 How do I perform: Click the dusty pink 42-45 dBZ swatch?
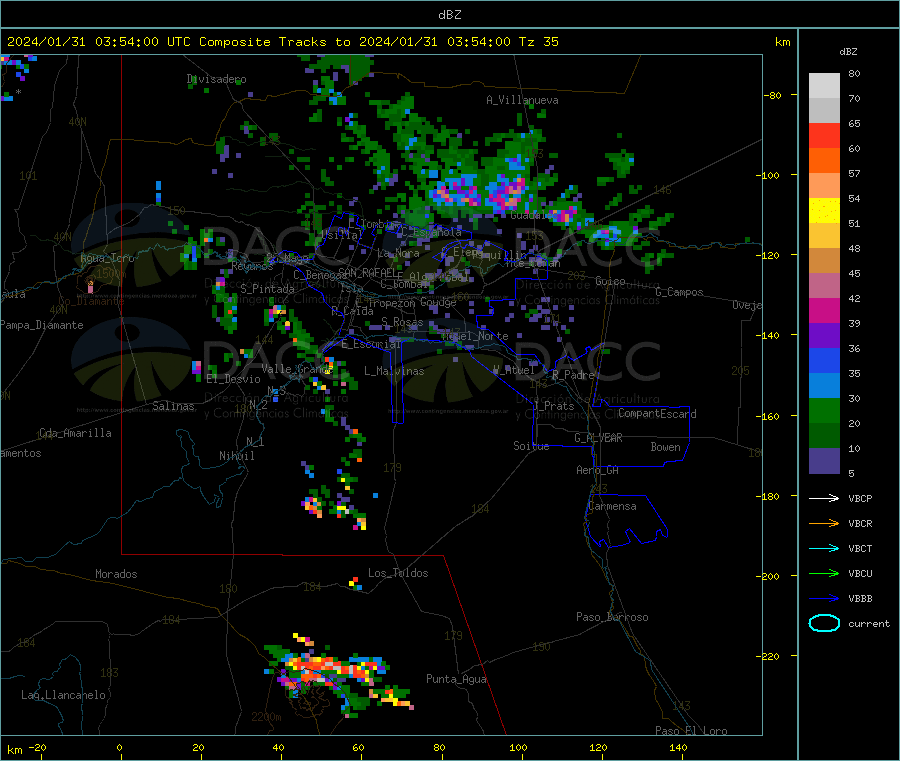824,286
